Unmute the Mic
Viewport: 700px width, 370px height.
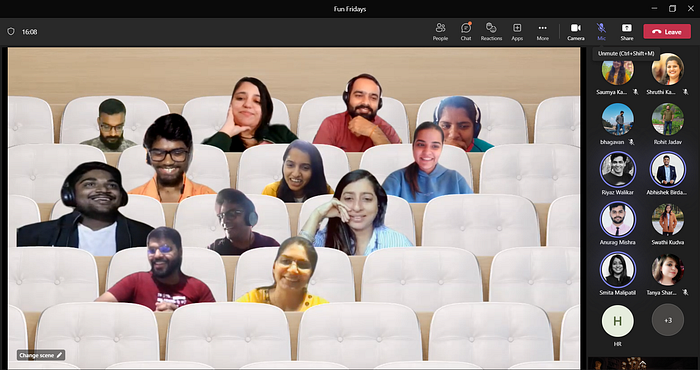(601, 32)
